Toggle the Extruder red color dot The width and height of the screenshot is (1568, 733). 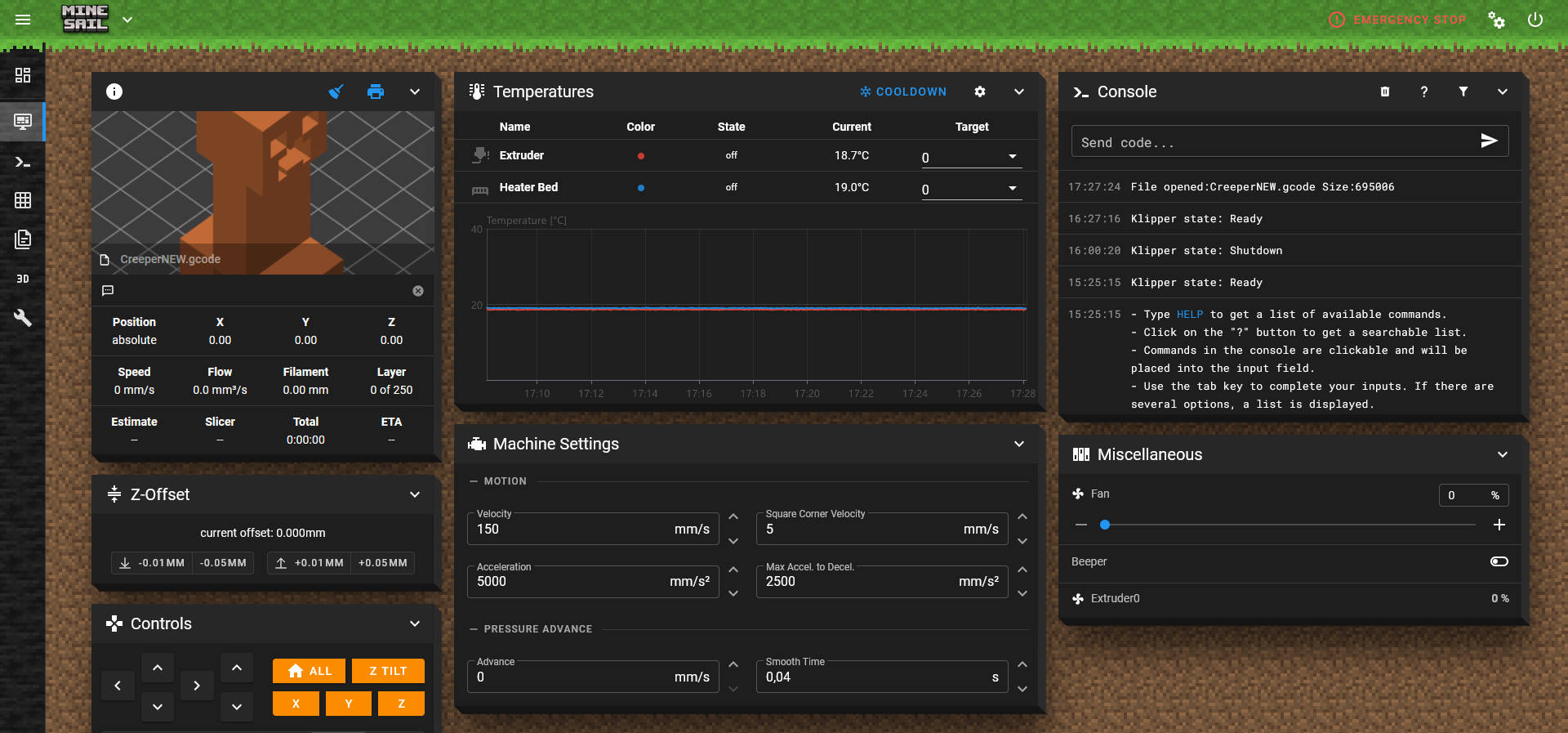[641, 155]
